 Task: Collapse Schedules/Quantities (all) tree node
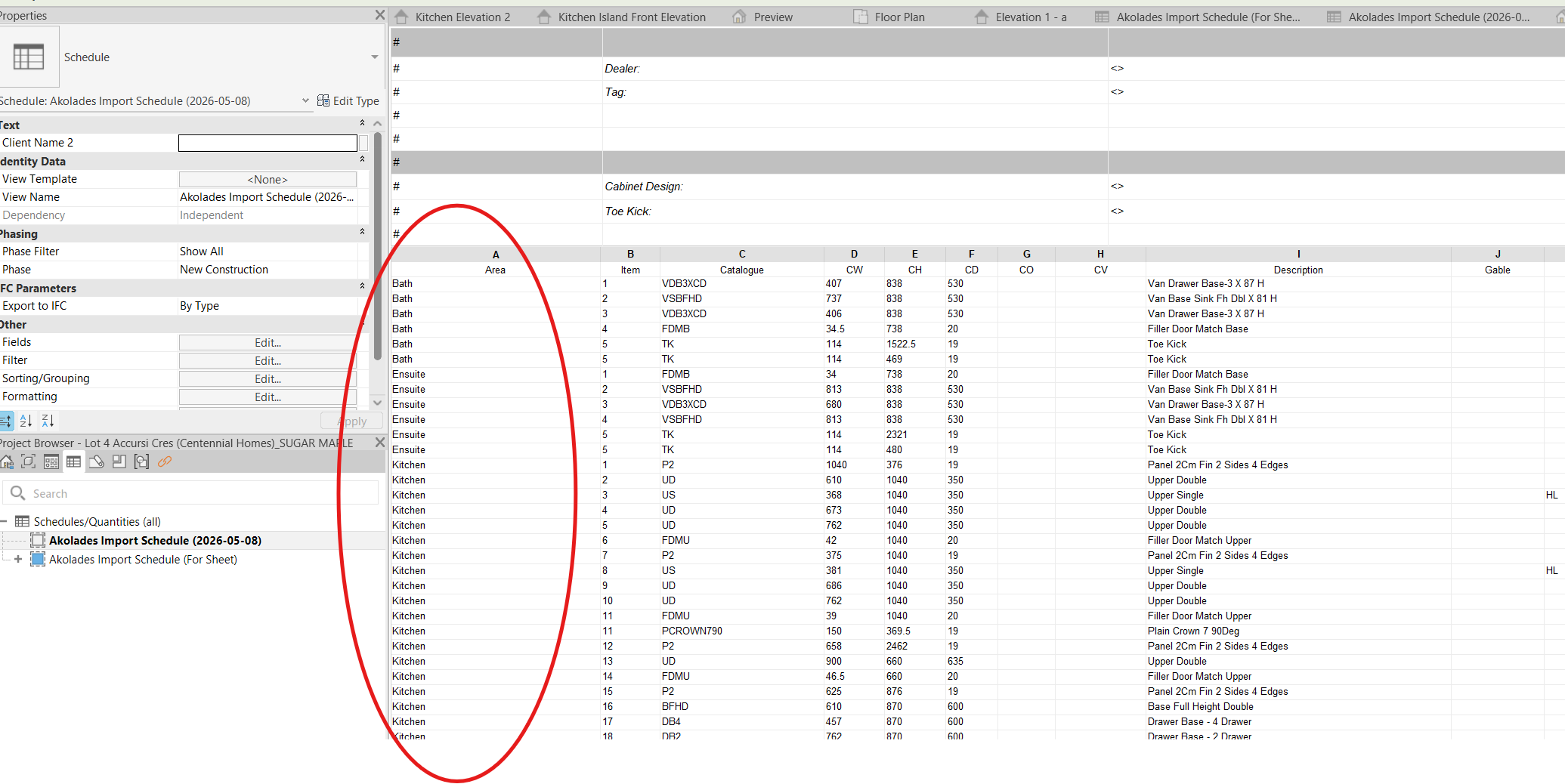[x=4, y=521]
